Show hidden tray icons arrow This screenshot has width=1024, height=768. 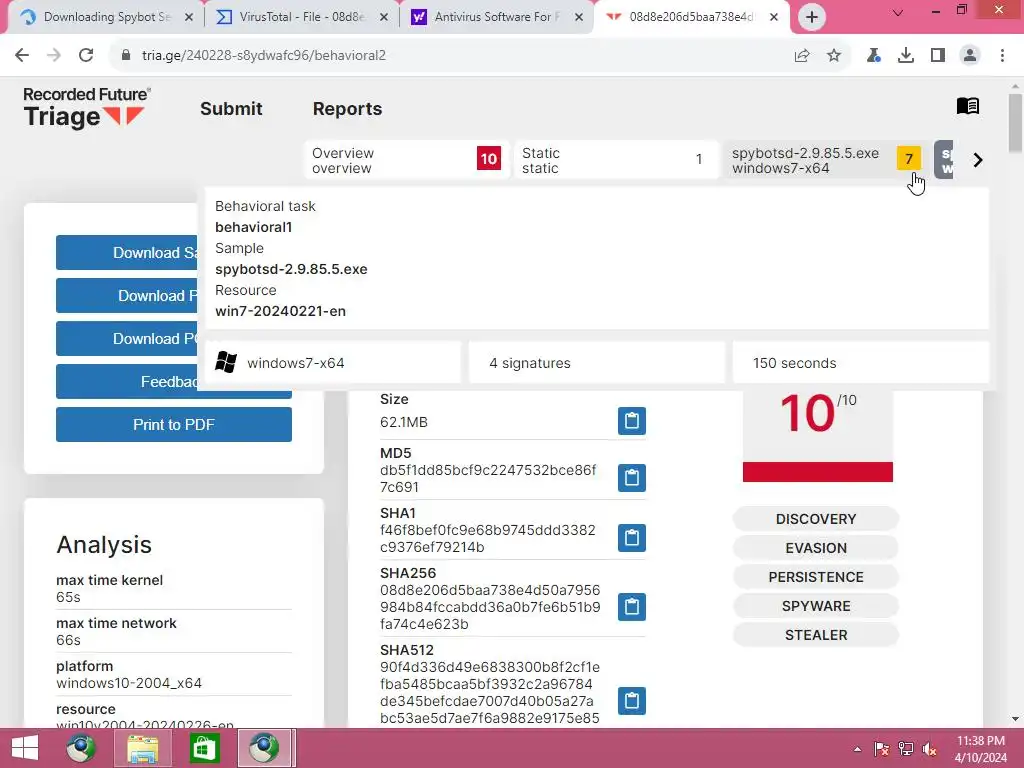[857, 749]
